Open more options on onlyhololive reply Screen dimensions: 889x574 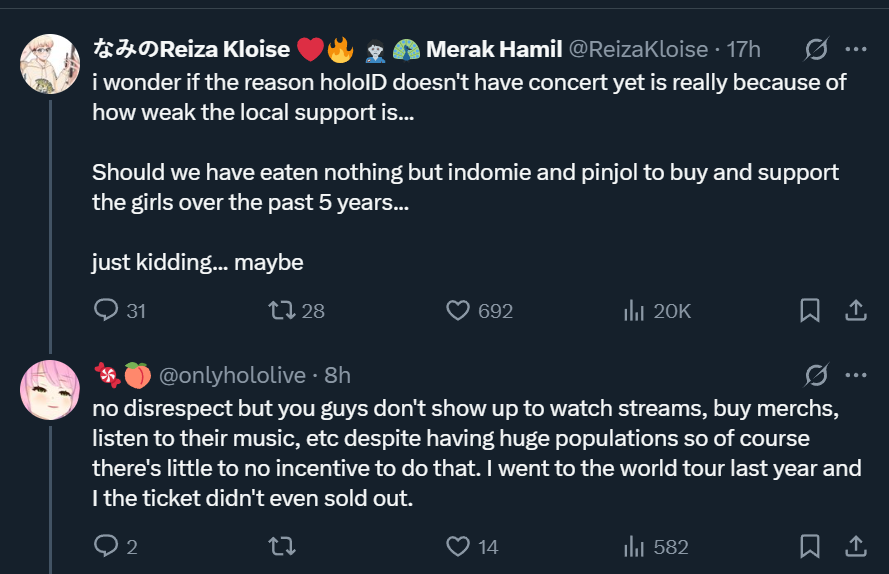(856, 375)
